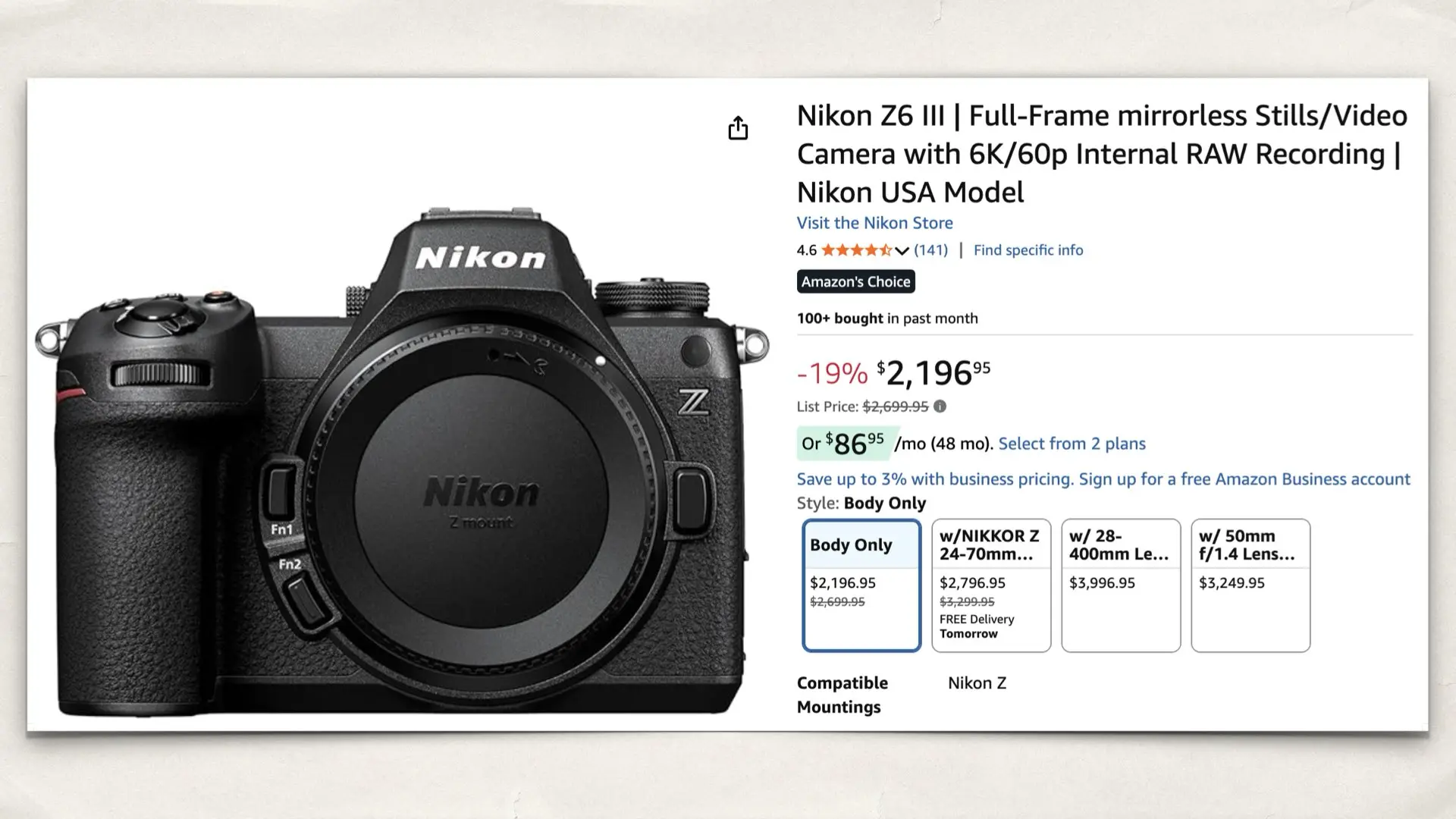Click the 4.6 rating value
Viewport: 1456px width, 819px height.
pyautogui.click(x=805, y=249)
